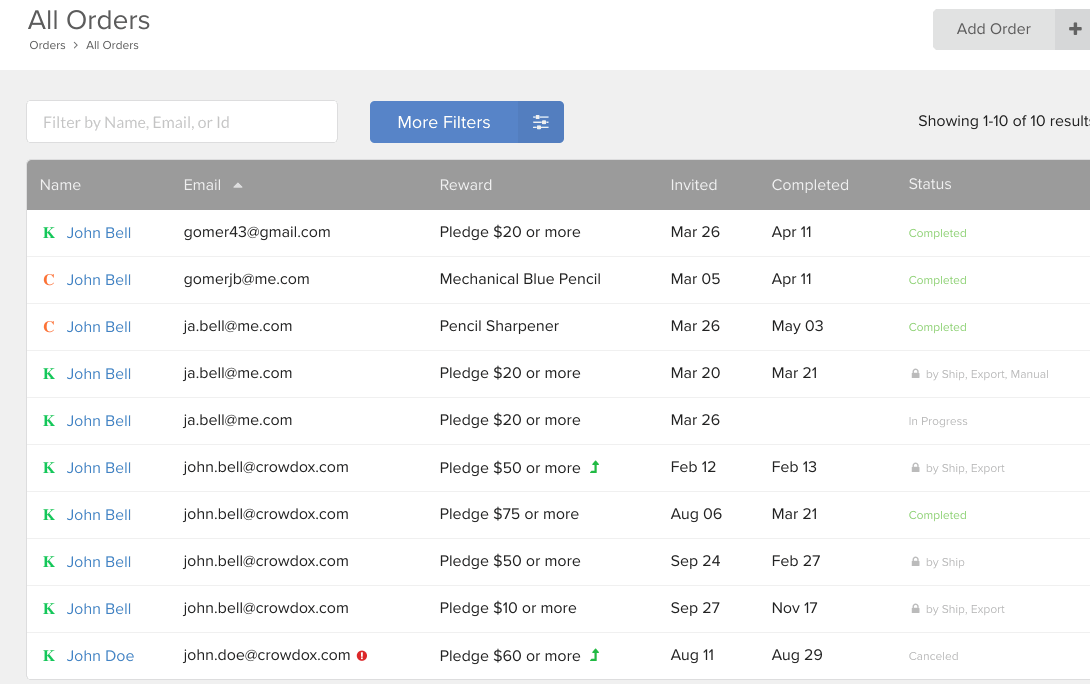Click the K icon in the Pledge $75 row
Screen dimensions: 1090x684
pyautogui.click(x=49, y=514)
